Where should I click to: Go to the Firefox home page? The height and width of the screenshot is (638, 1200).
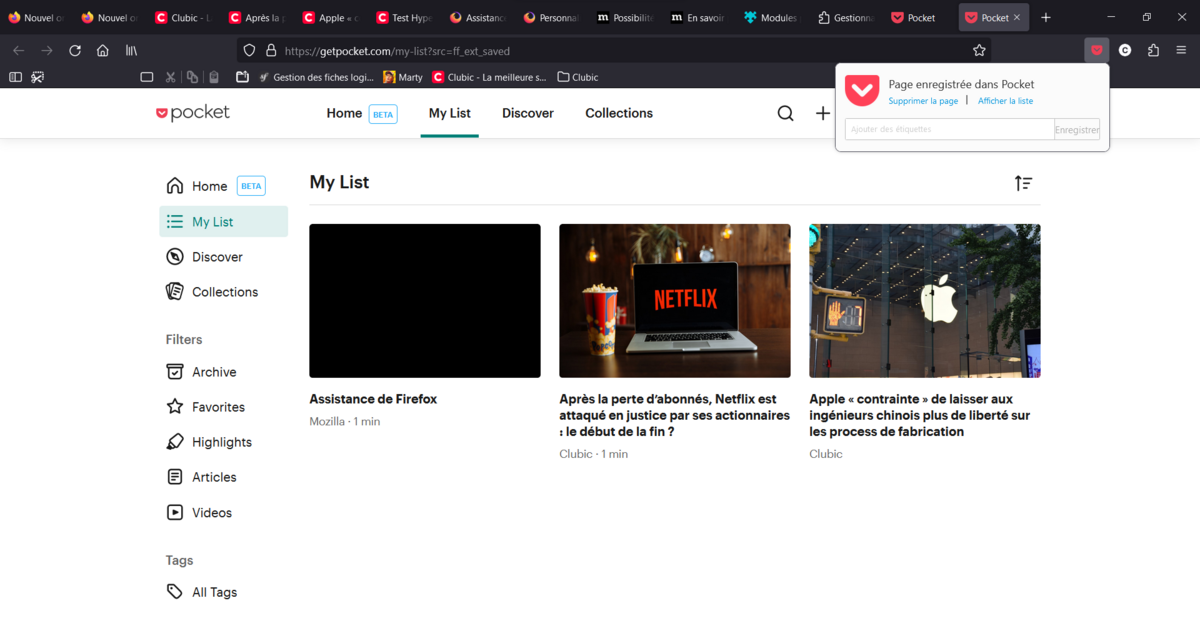pos(102,51)
